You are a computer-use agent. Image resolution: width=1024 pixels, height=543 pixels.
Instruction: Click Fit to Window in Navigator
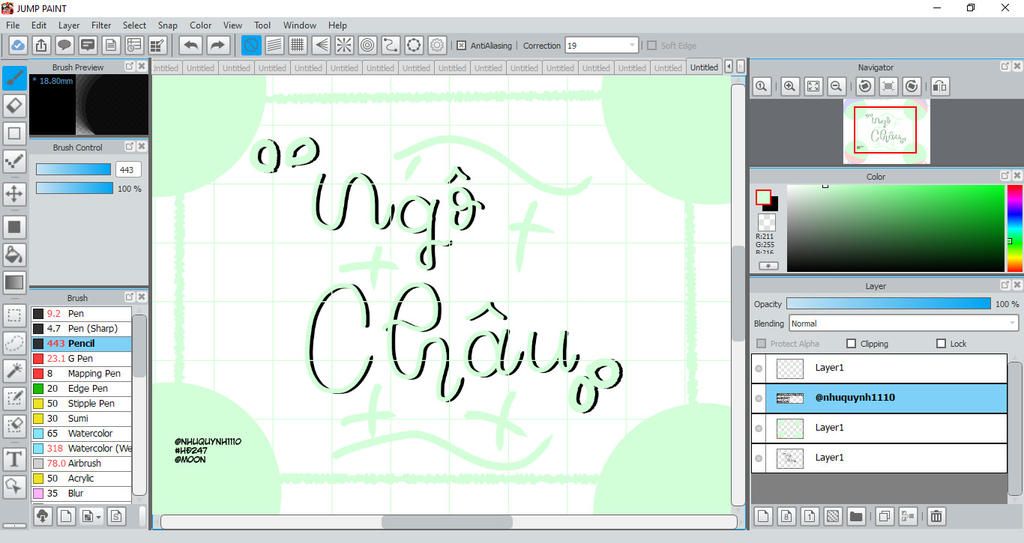(813, 86)
